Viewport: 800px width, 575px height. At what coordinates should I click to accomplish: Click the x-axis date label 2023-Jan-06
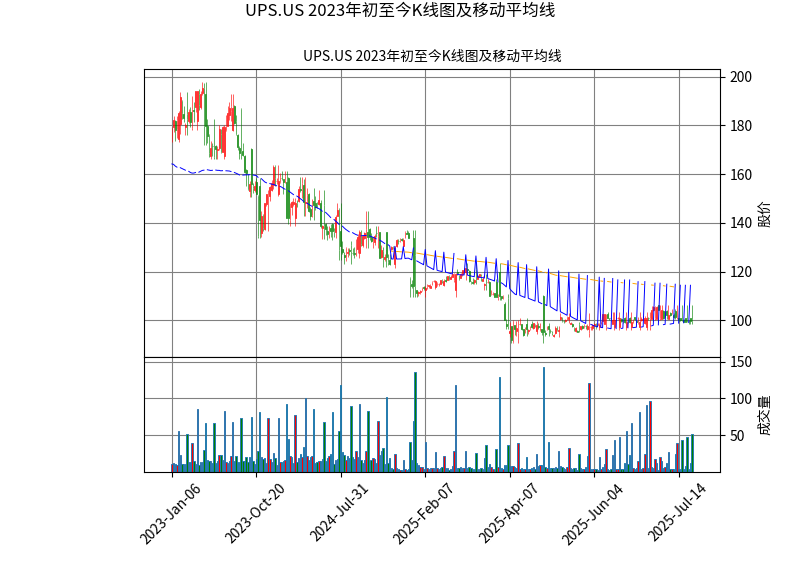[170, 514]
